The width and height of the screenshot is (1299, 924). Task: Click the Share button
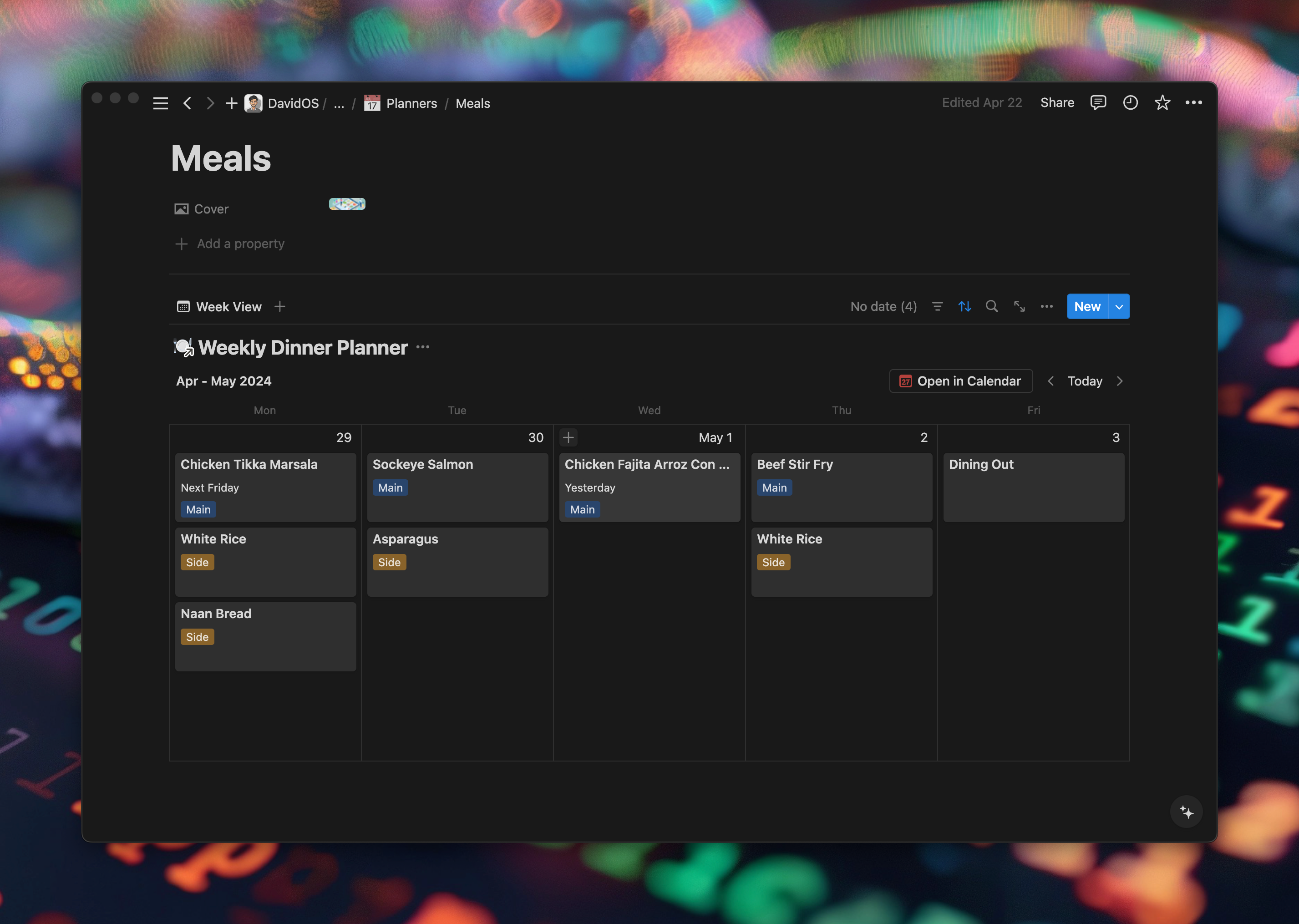pos(1056,103)
